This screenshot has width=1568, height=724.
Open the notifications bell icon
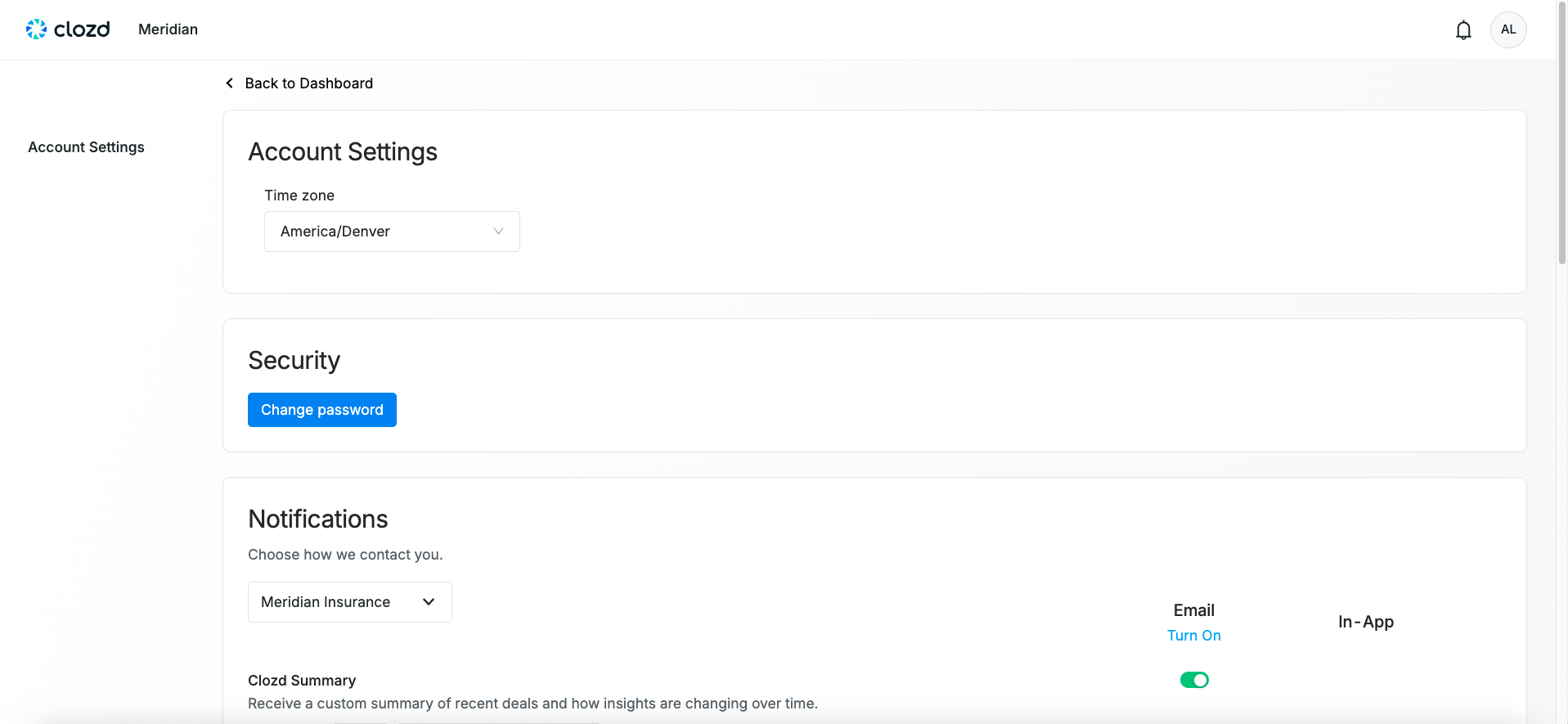(x=1463, y=30)
